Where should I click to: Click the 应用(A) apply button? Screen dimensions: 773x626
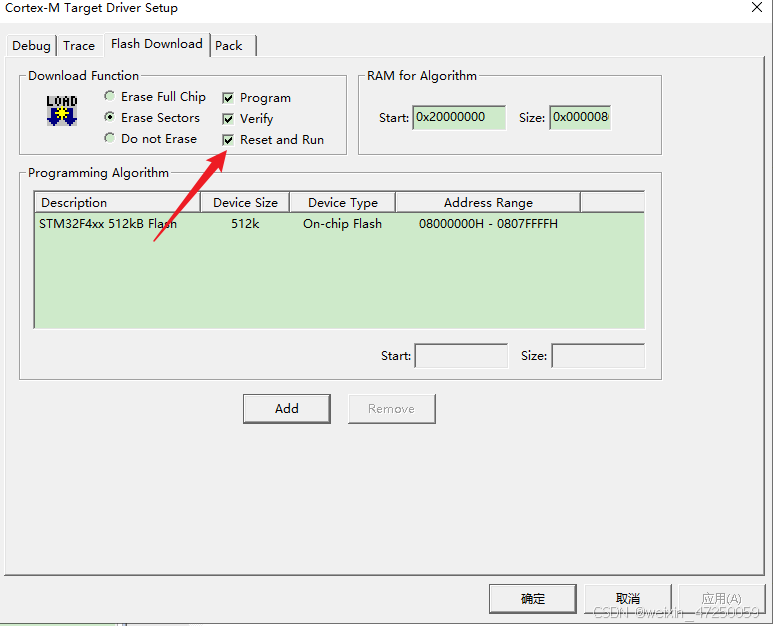(x=721, y=599)
